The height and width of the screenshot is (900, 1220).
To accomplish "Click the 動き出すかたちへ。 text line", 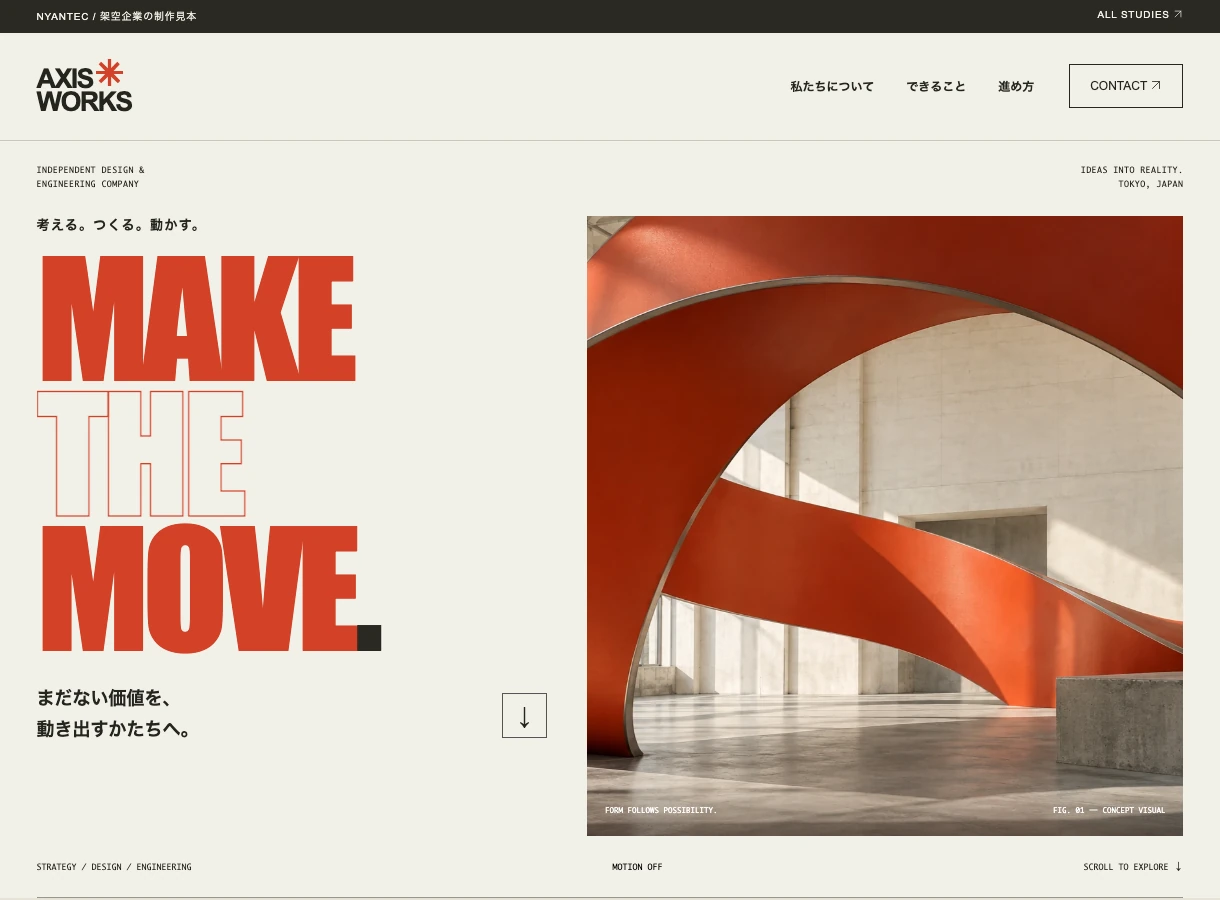I will pos(114,730).
